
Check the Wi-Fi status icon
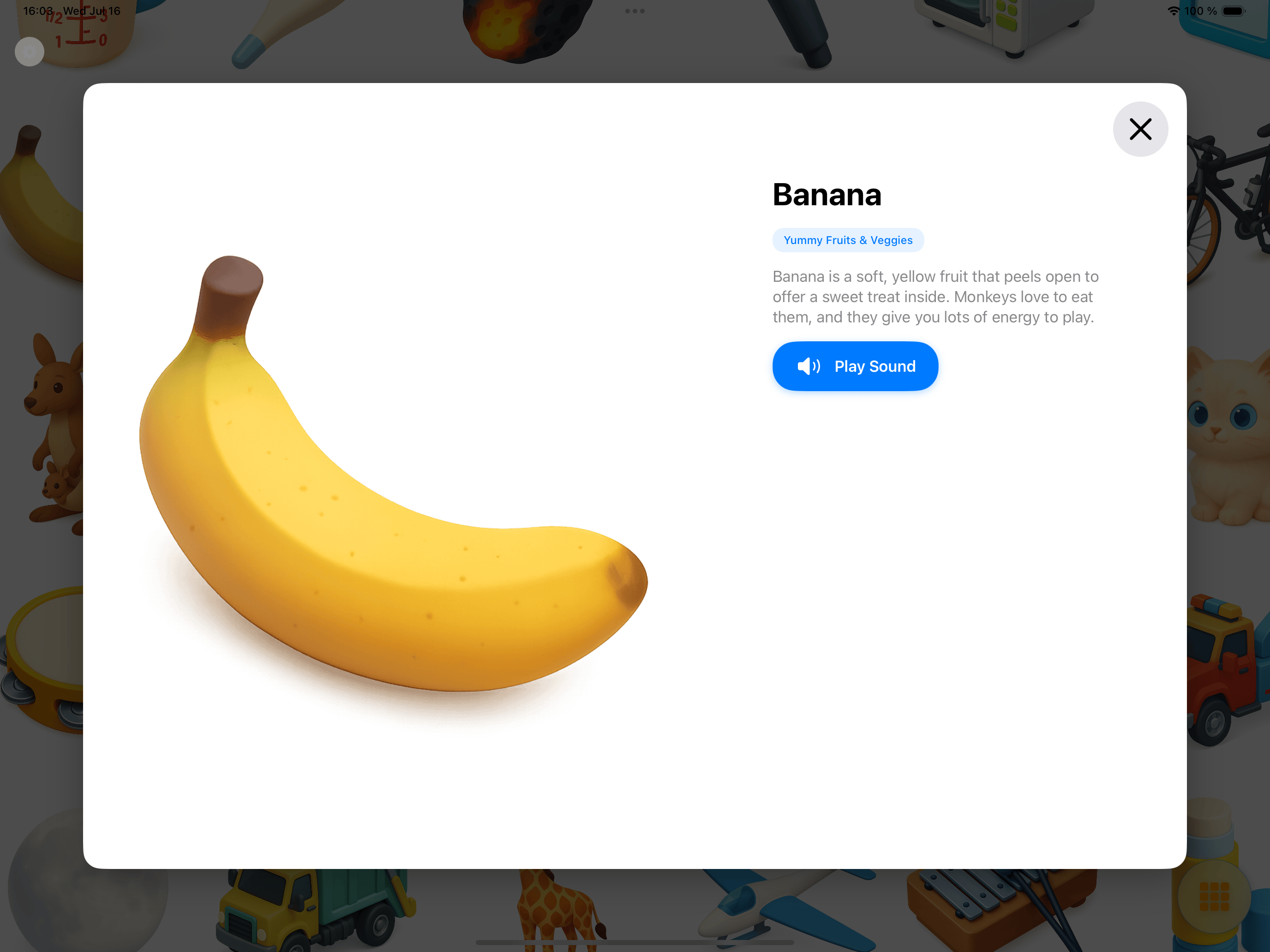pyautogui.click(x=1174, y=11)
